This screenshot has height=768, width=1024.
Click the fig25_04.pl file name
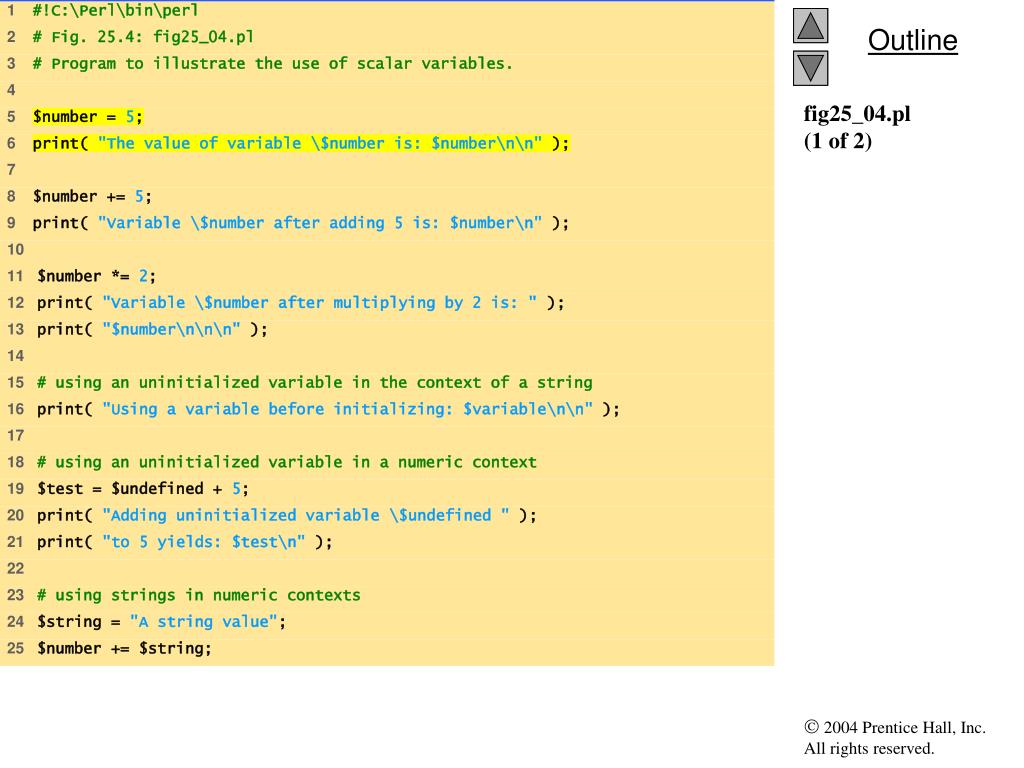857,114
